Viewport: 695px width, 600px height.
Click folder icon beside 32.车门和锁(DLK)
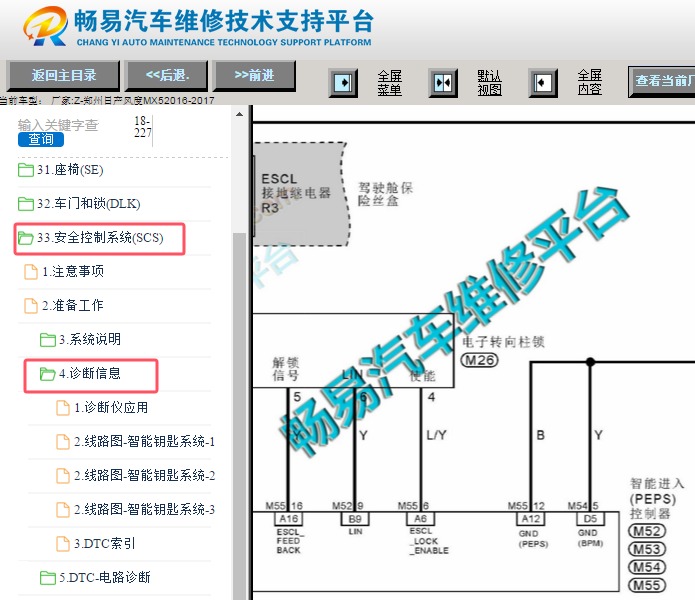point(26,204)
